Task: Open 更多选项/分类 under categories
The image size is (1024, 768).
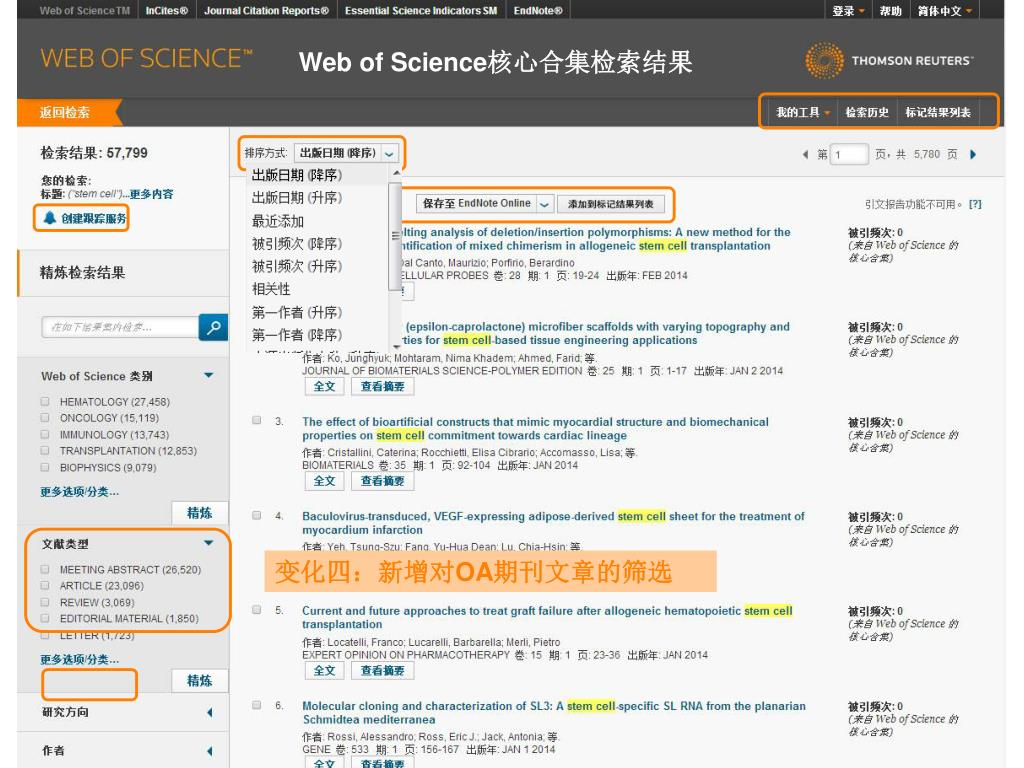Action: click(80, 492)
